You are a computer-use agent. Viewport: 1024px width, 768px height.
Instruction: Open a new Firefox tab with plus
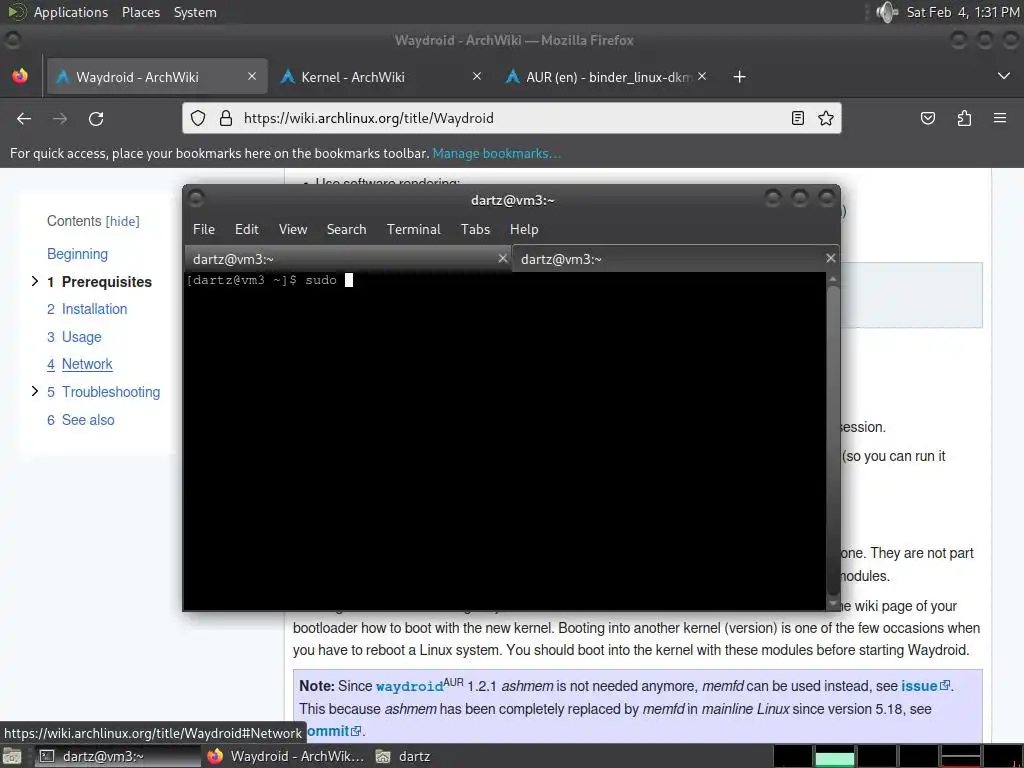click(x=739, y=77)
